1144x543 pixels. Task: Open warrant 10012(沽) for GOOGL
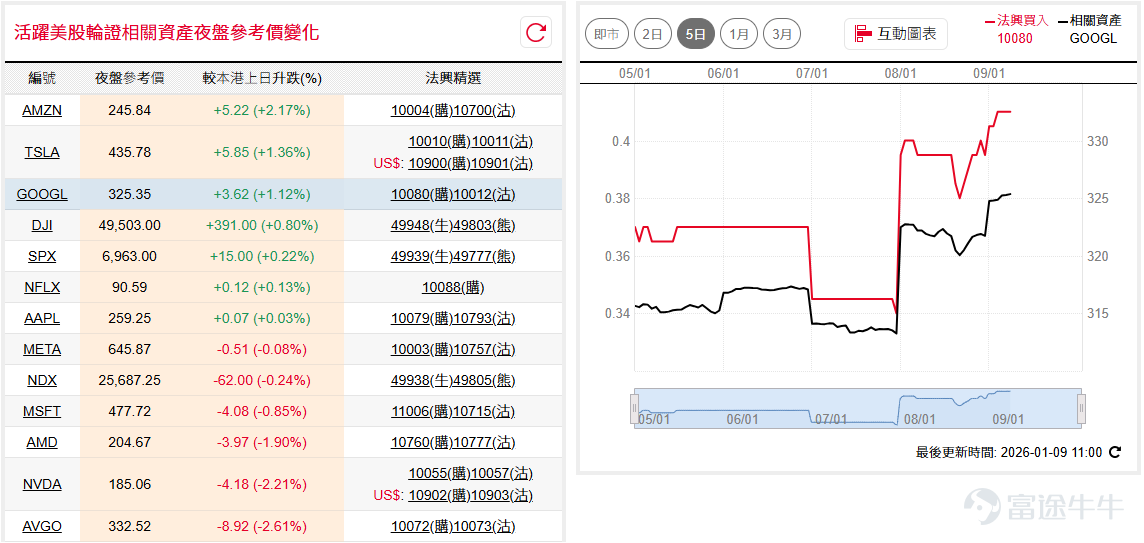click(484, 195)
